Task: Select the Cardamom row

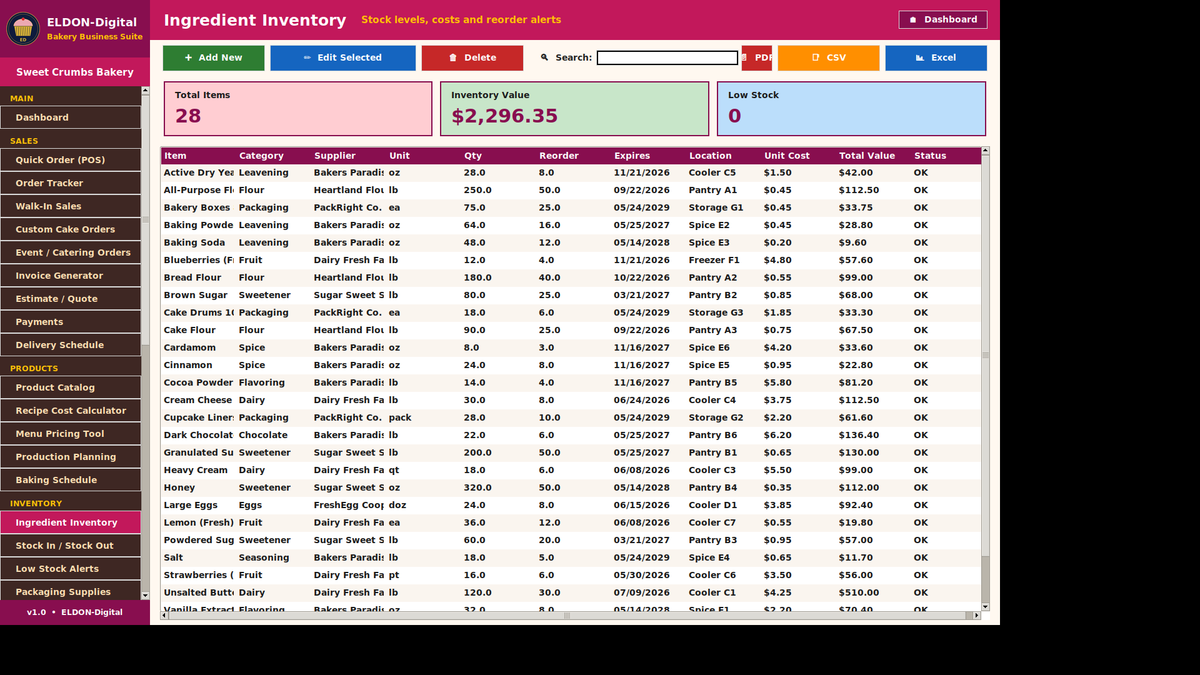Action: [x=571, y=348]
